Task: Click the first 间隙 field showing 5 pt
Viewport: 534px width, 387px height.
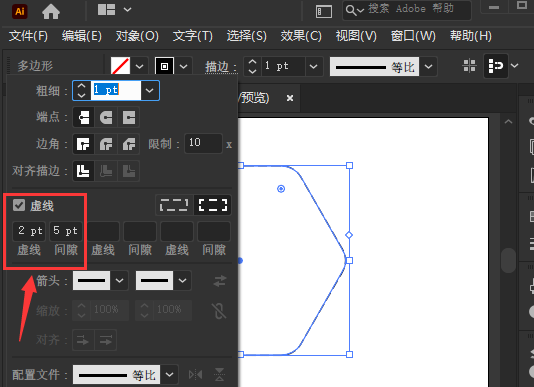Action: coord(66,231)
